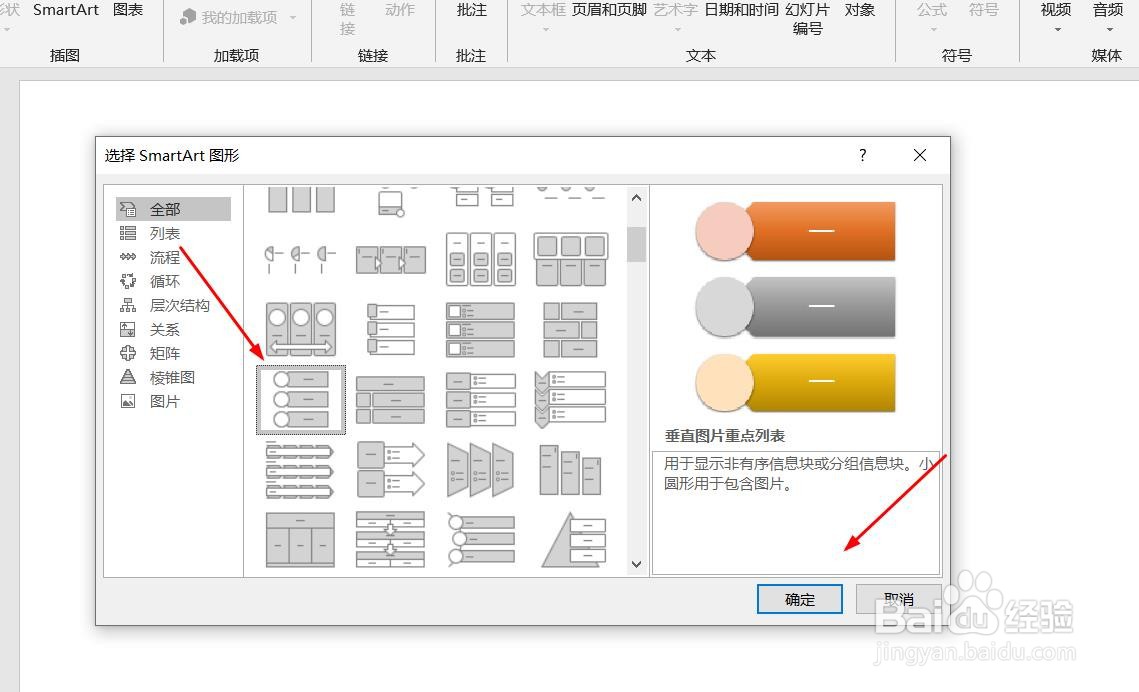Insert 幻灯片编号 slide number
Image resolution: width=1139 pixels, height=692 pixels.
coord(807,19)
